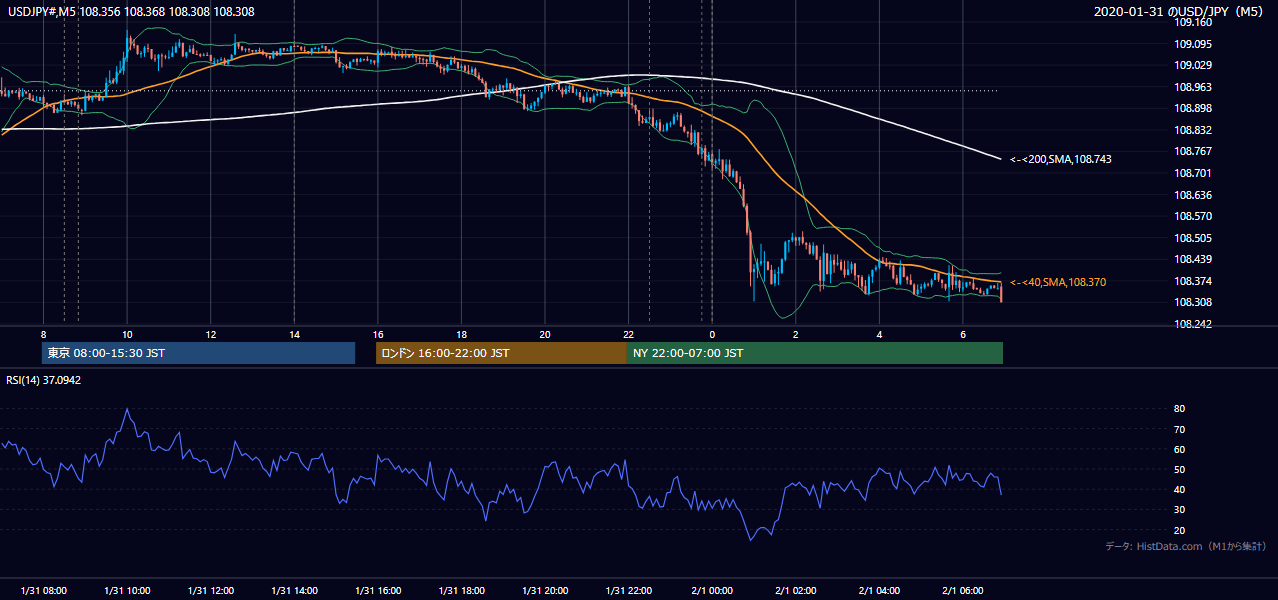This screenshot has height=600, width=1278.
Task: Click hour label 16 under the price chart
Action: [x=377, y=334]
